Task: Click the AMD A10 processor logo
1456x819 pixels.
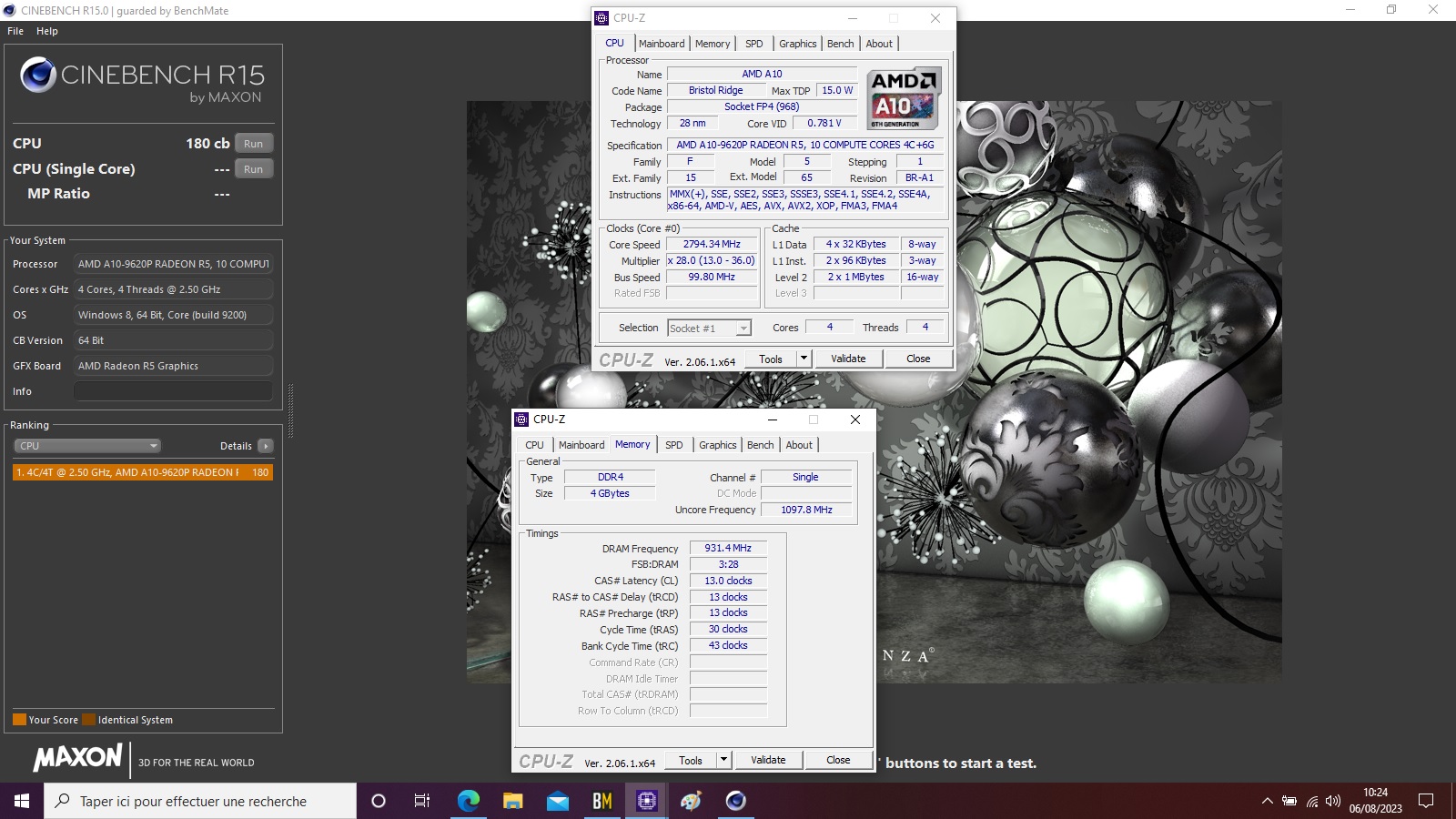Action: [x=903, y=98]
